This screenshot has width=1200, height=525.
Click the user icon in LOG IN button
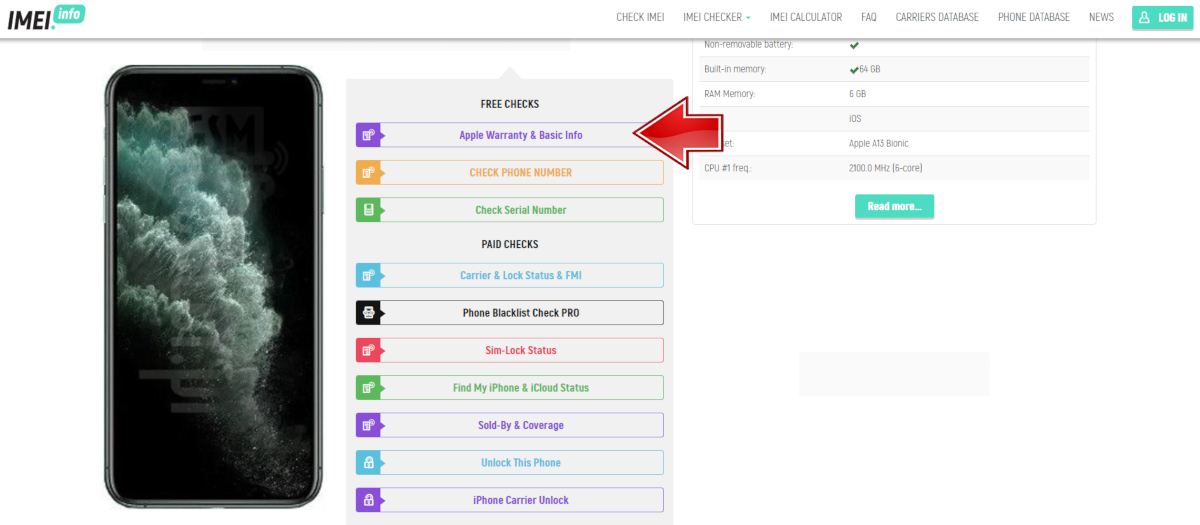(1145, 18)
